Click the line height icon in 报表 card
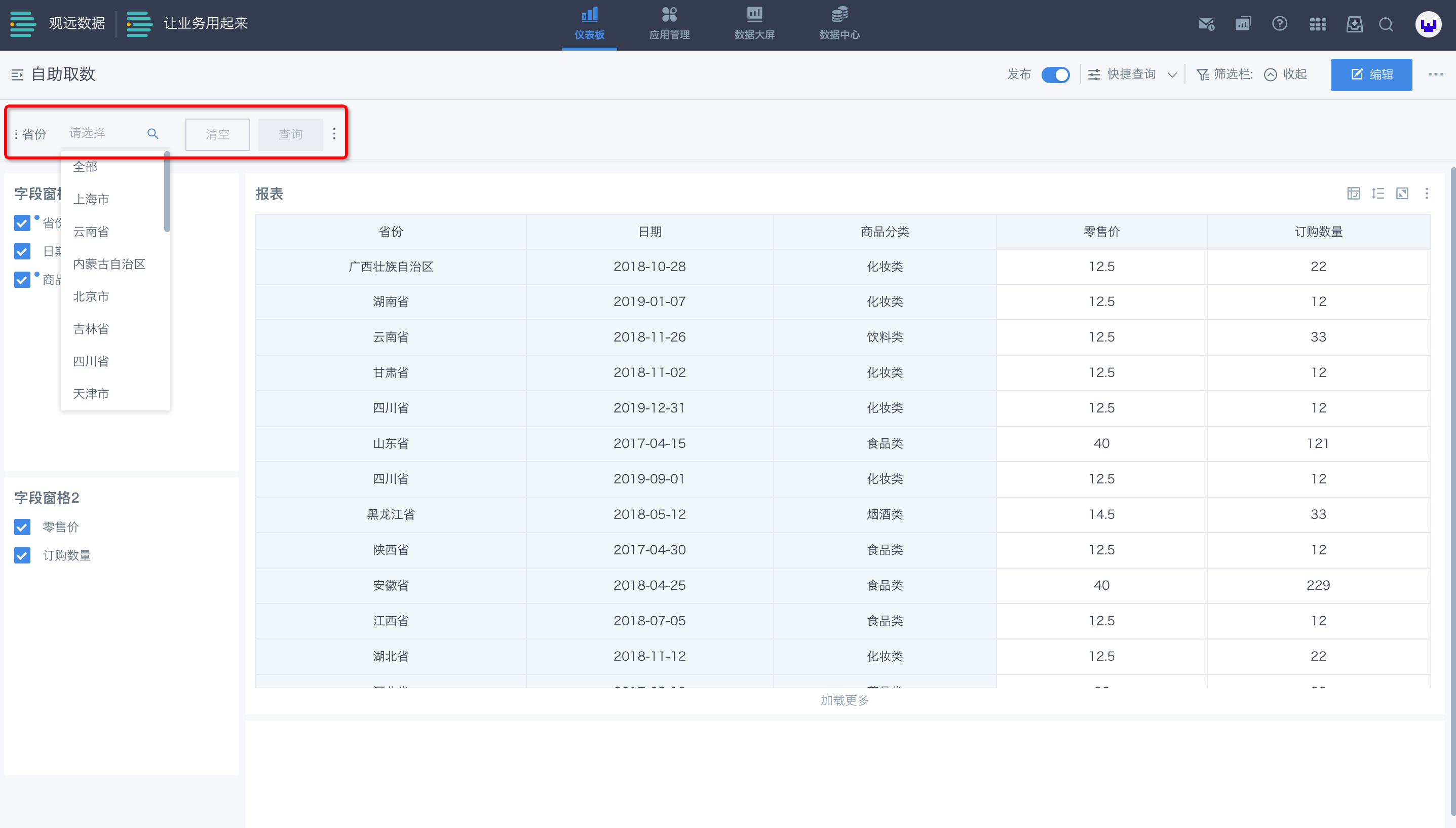Screen dimensions: 1456x828 [1377, 194]
